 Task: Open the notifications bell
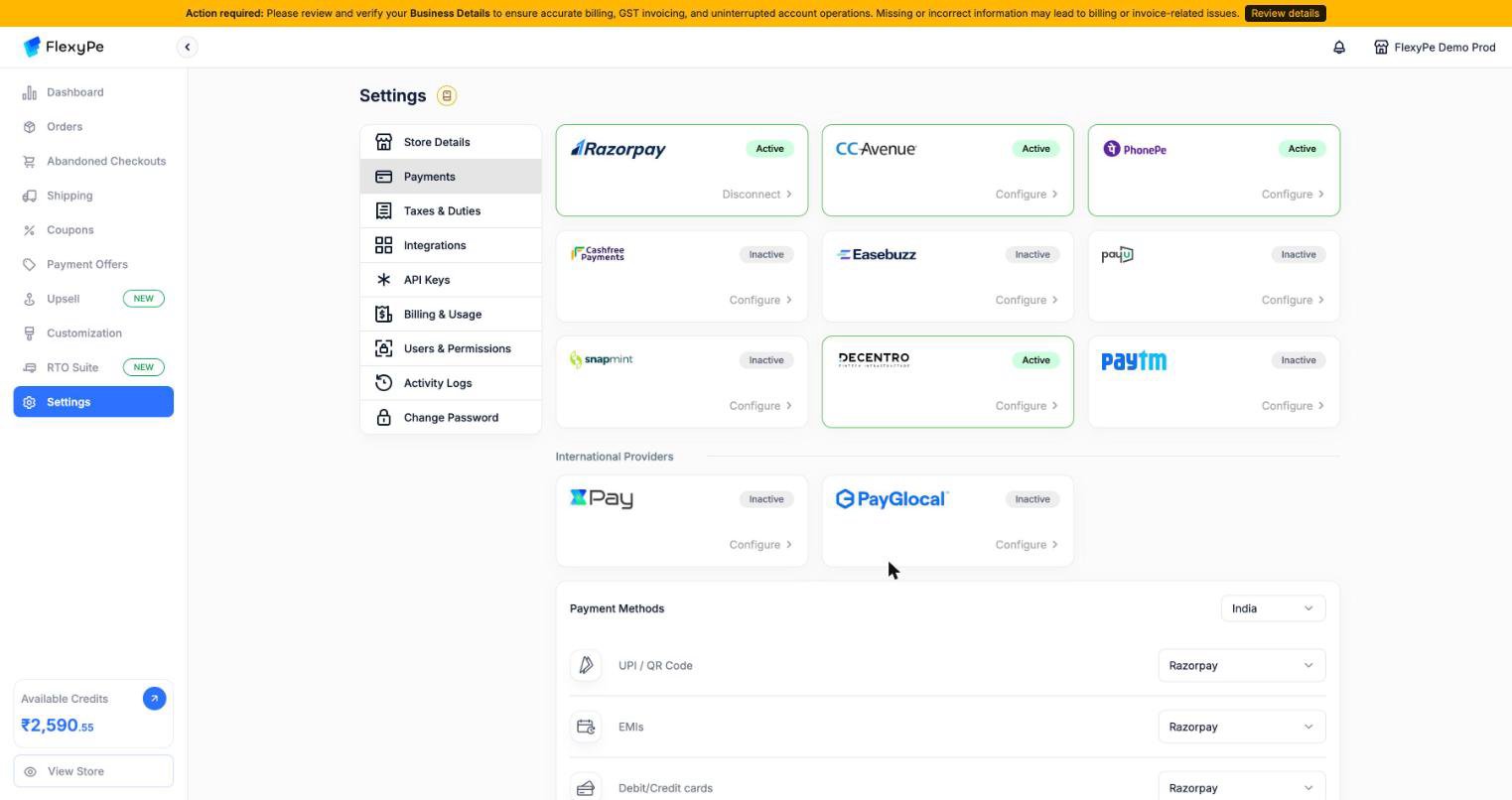(1339, 47)
